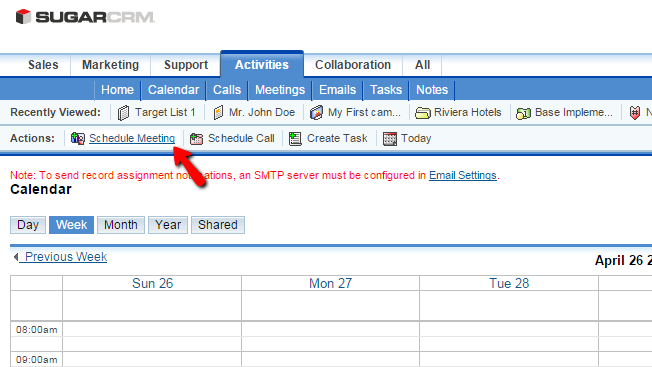Click the Schedule Meeting icon

pos(78,138)
